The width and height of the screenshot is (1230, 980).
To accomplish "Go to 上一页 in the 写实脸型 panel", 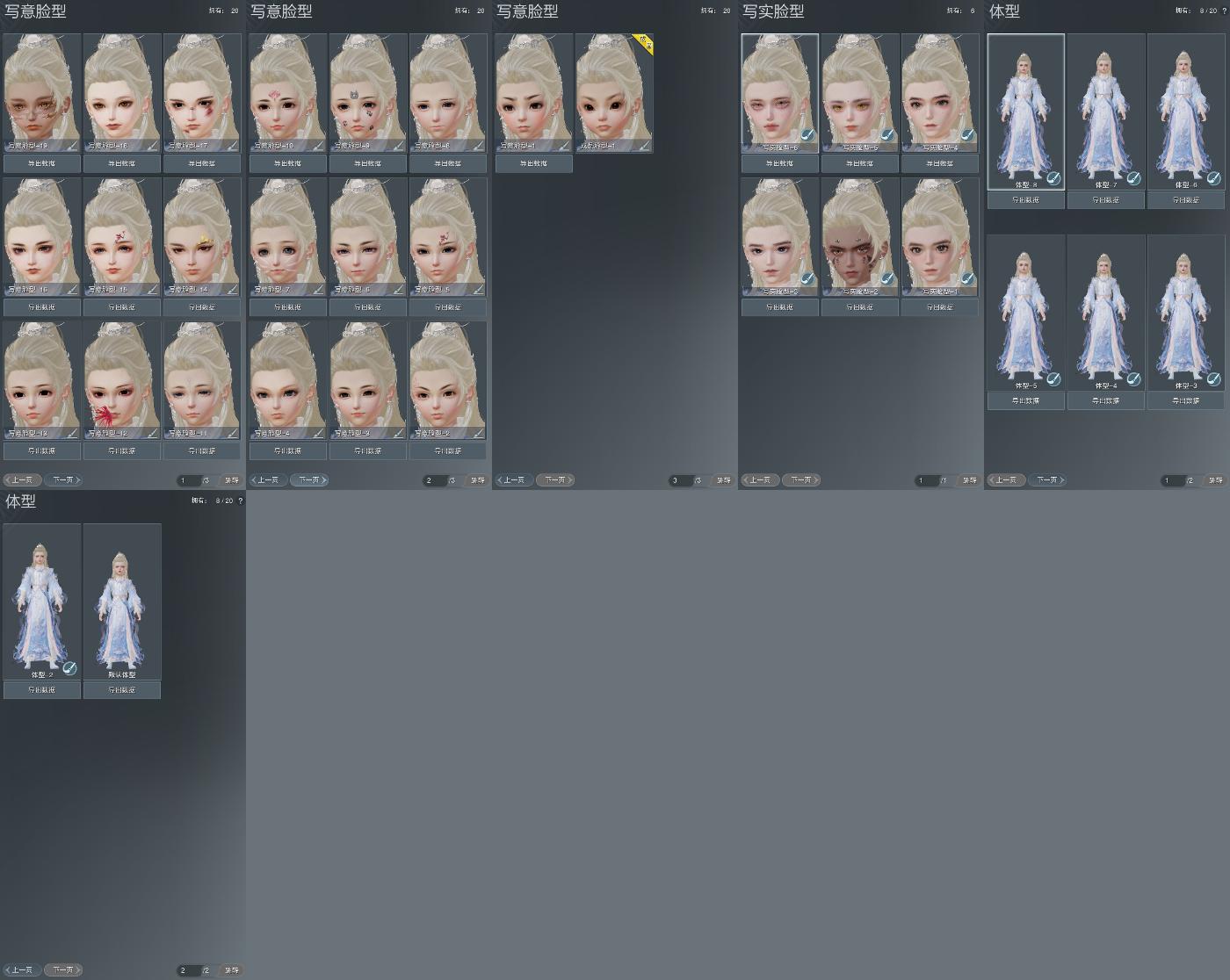I will coord(761,480).
